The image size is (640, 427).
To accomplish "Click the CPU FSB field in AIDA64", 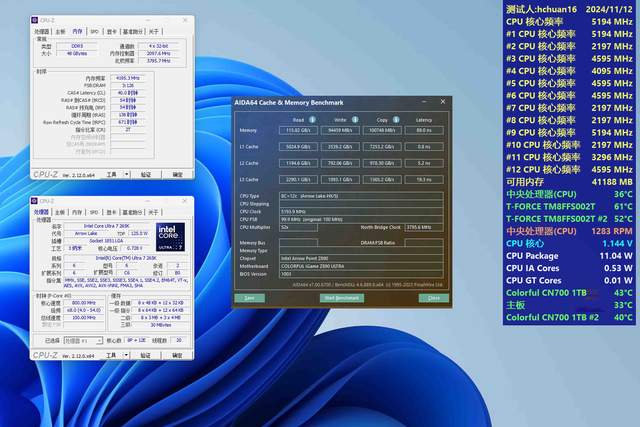I will (361, 219).
